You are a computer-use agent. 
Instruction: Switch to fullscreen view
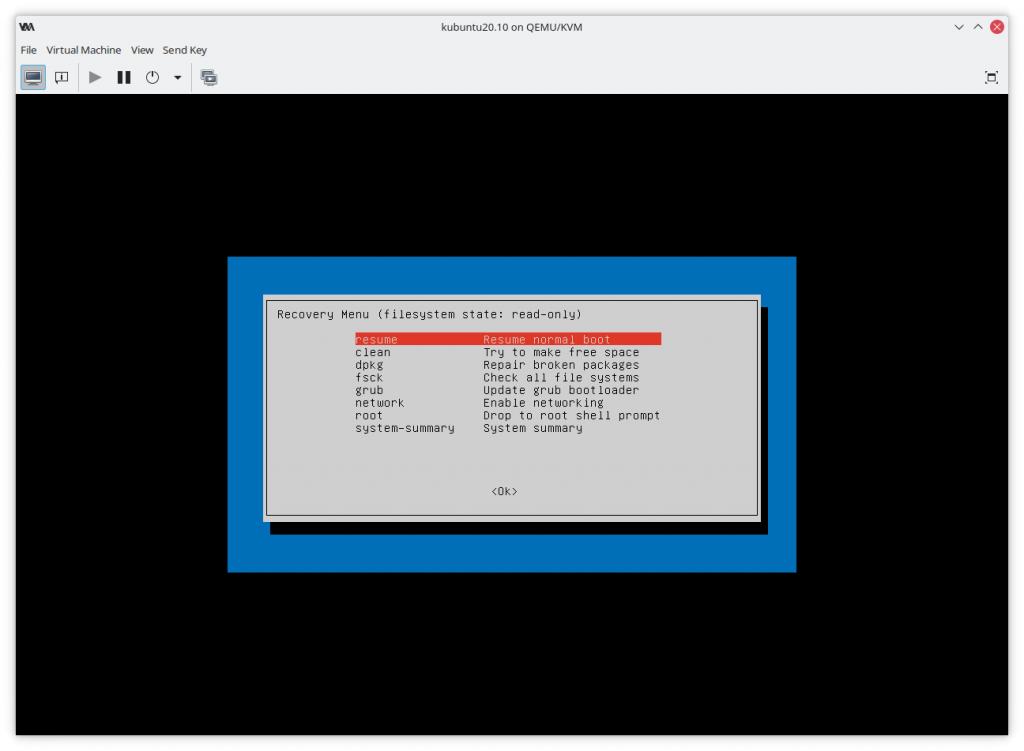pyautogui.click(x=991, y=77)
